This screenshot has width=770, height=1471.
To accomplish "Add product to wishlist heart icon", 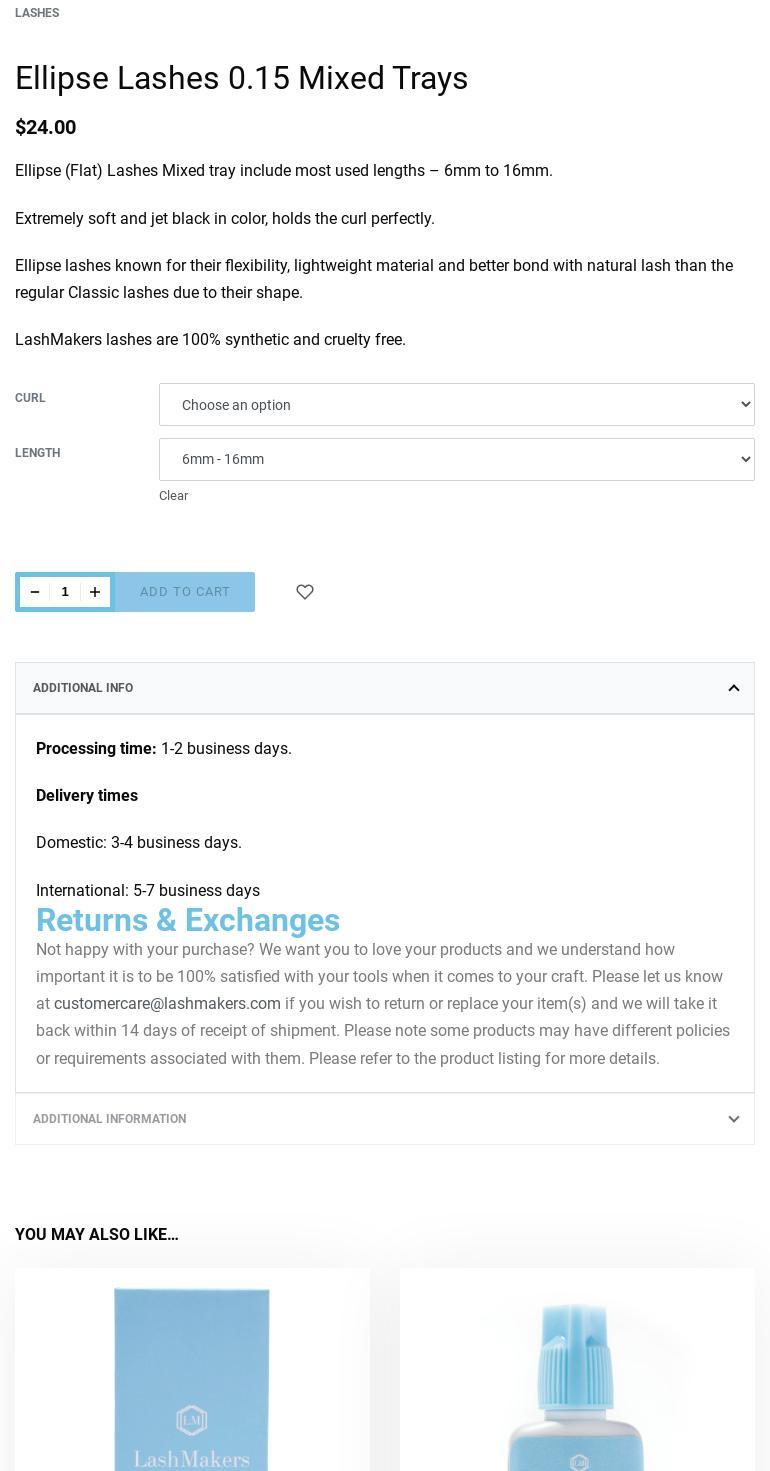I will (x=305, y=592).
